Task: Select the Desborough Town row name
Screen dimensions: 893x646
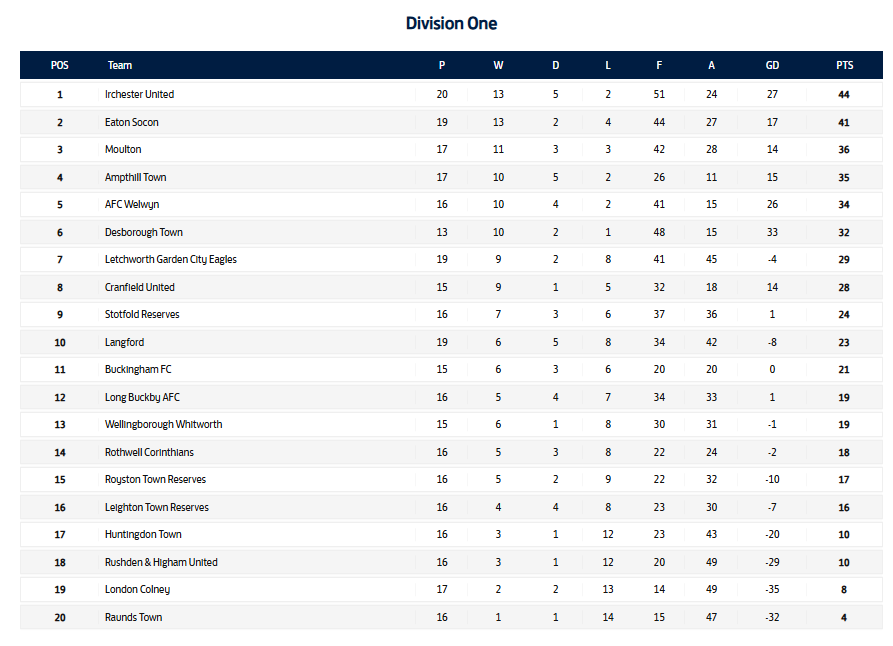Action: (x=143, y=232)
